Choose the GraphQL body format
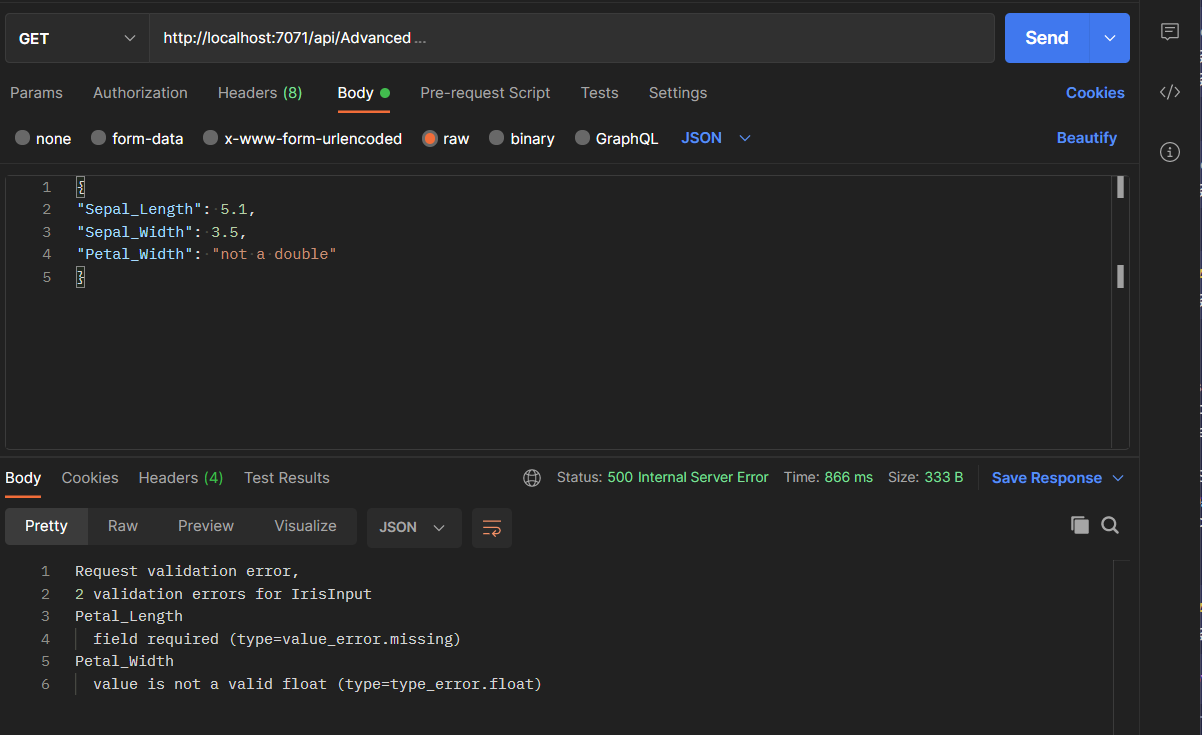This screenshot has width=1202, height=735. 617,138
